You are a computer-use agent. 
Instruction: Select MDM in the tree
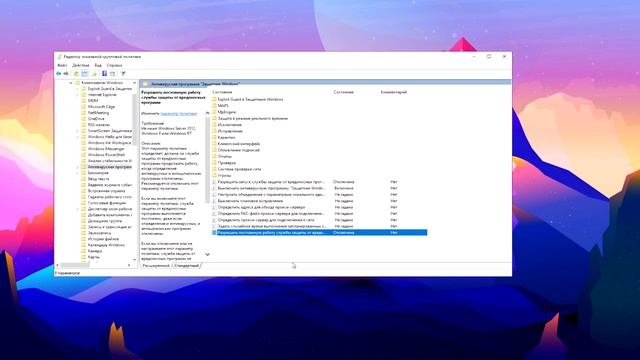point(93,100)
